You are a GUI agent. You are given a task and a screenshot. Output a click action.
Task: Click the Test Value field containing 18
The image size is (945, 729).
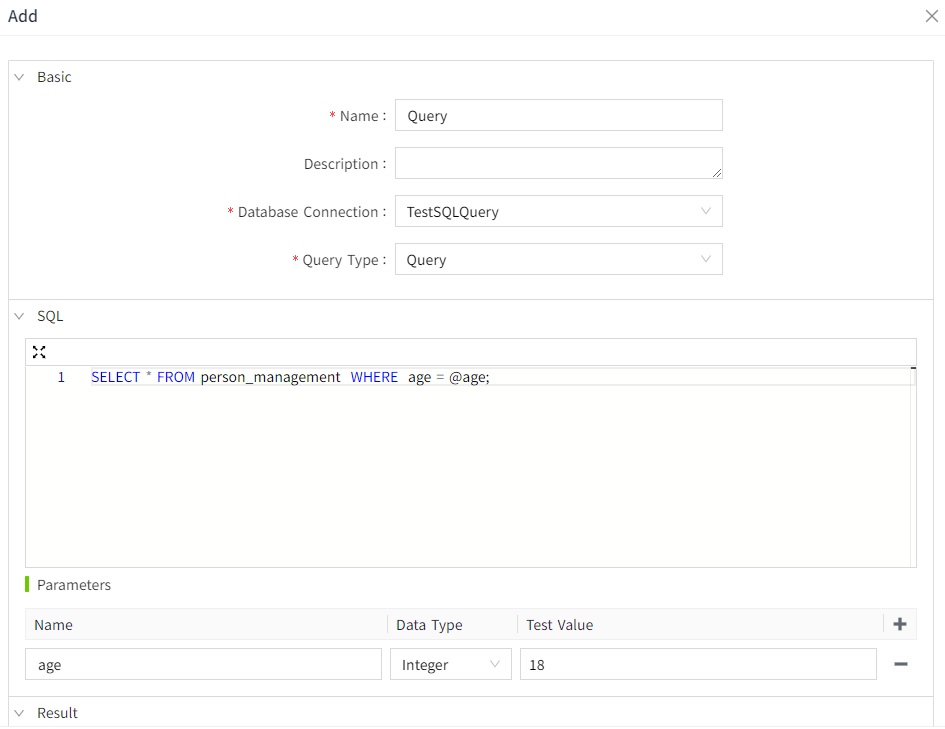697,665
